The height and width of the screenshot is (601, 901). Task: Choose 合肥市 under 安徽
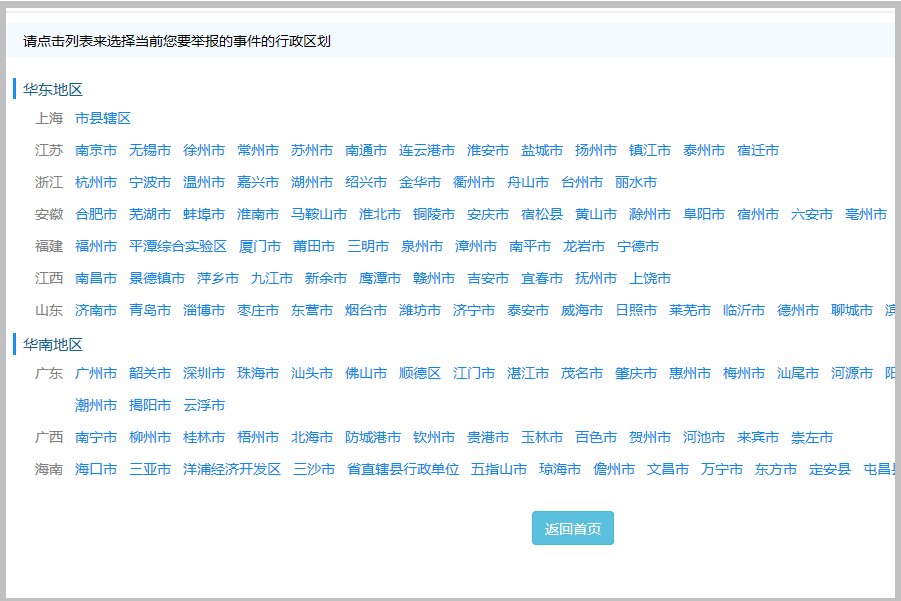[x=96, y=214]
